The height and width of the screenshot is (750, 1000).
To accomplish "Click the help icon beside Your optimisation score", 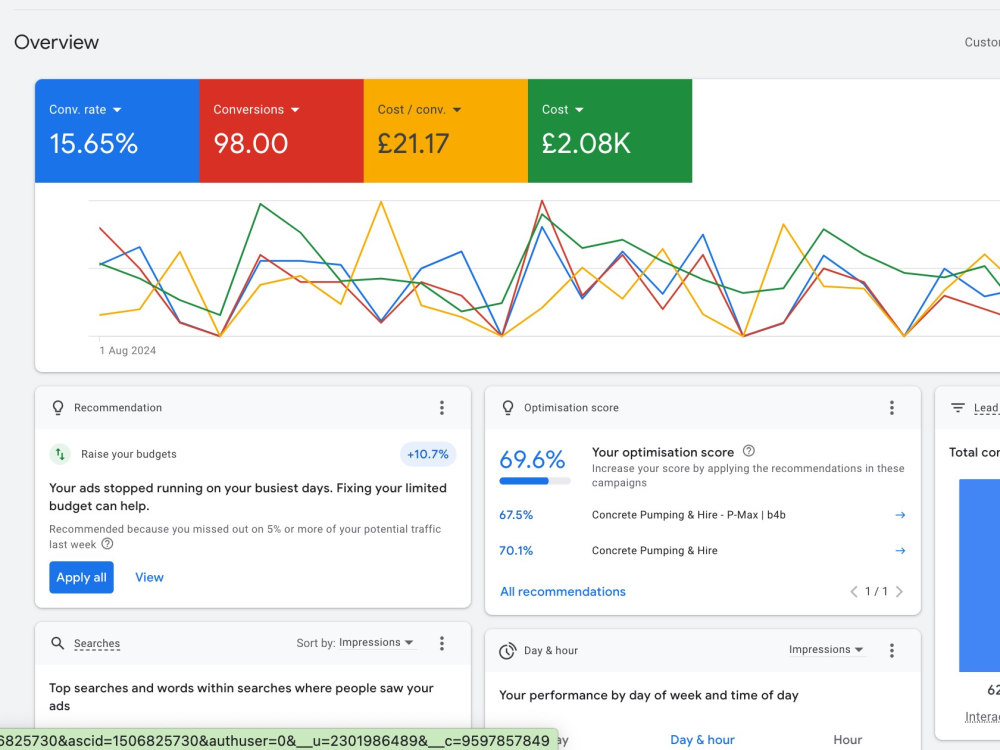I will pos(749,451).
